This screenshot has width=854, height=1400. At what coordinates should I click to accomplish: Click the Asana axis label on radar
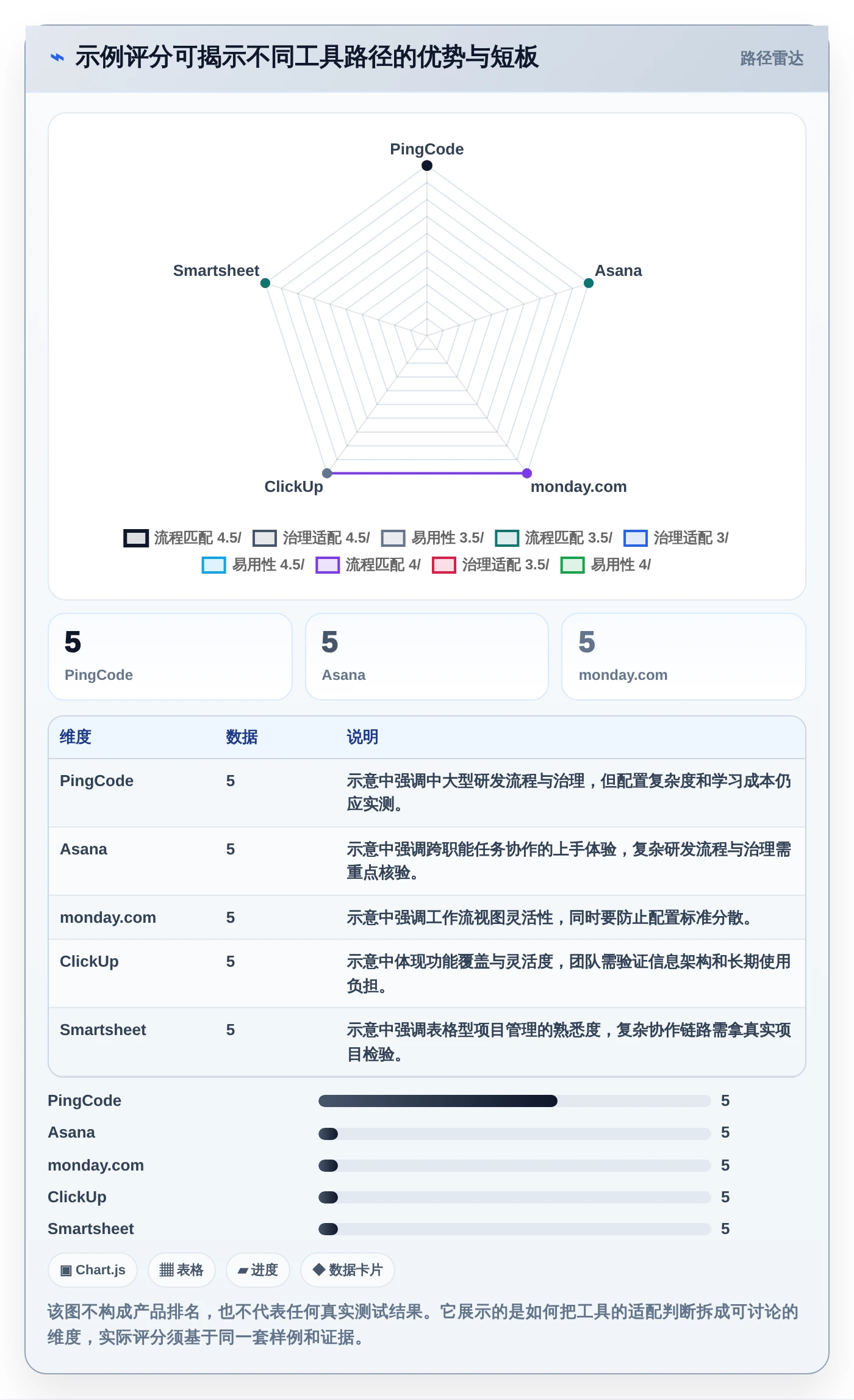619,270
